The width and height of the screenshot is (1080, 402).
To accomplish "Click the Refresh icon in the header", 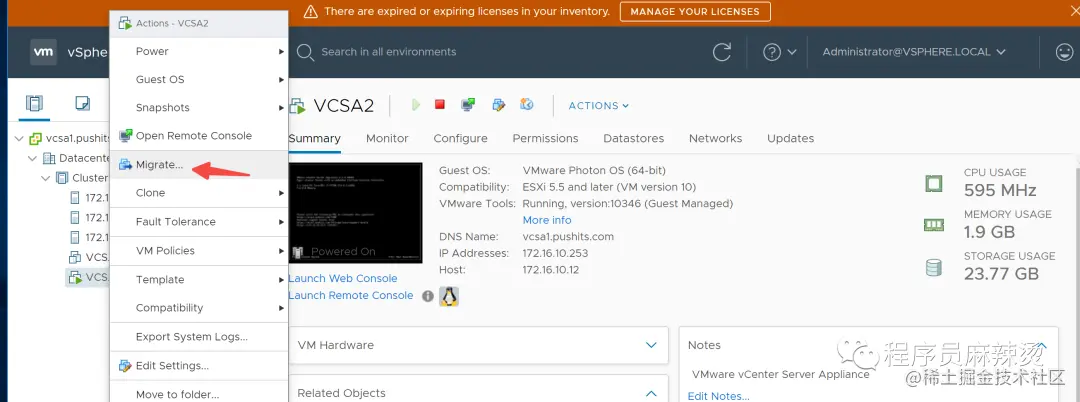I will pyautogui.click(x=722, y=52).
